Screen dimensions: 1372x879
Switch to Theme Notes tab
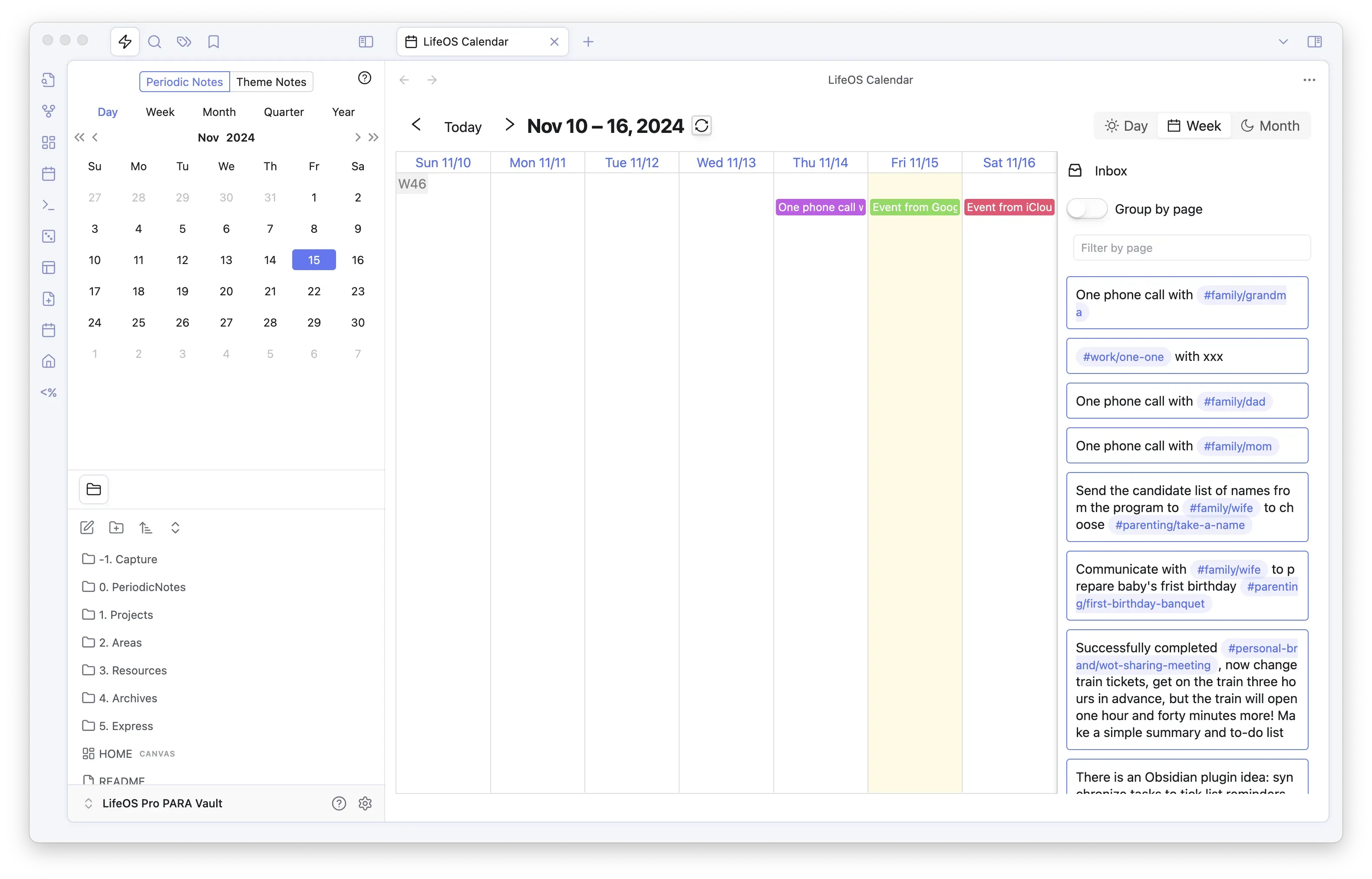[271, 82]
